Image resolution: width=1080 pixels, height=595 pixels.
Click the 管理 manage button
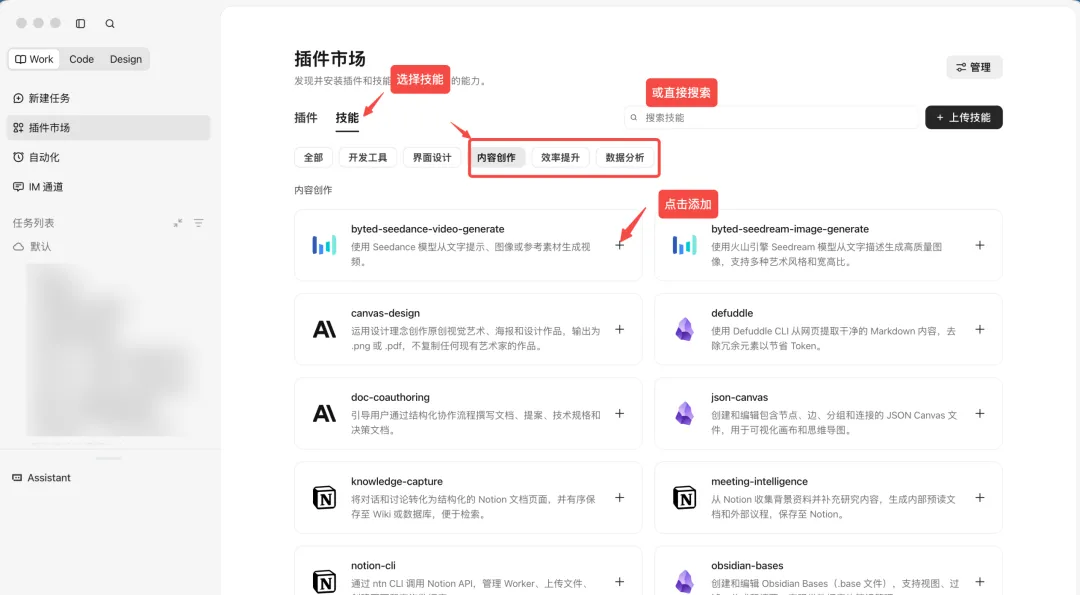(x=974, y=67)
